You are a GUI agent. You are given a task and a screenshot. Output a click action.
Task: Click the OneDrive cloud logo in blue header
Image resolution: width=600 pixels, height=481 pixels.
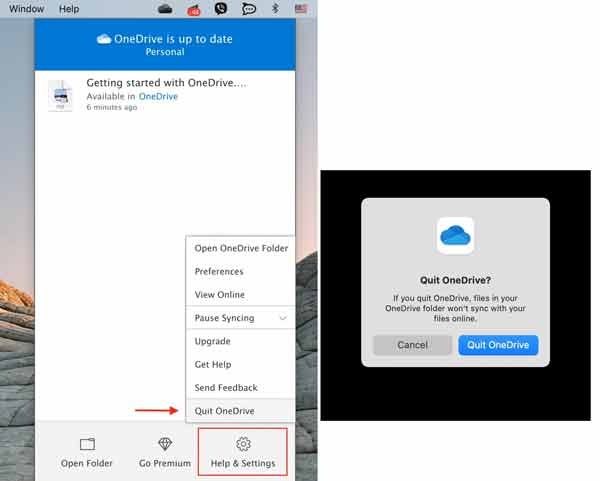coord(104,39)
